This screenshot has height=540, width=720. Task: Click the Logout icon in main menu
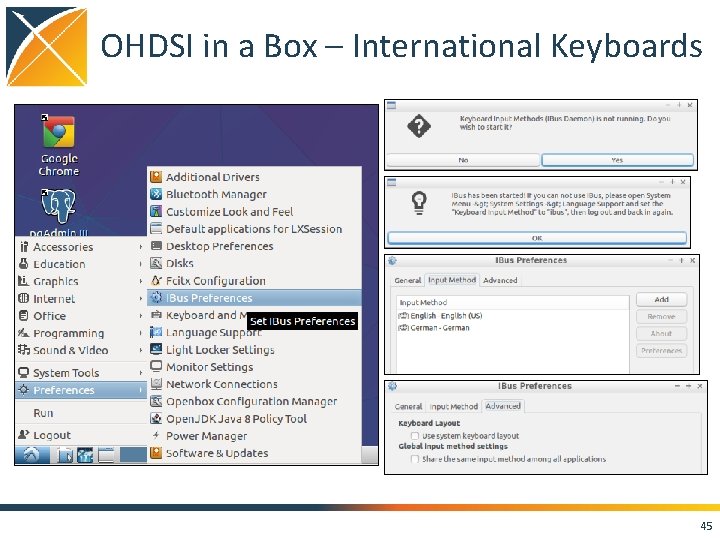23,434
